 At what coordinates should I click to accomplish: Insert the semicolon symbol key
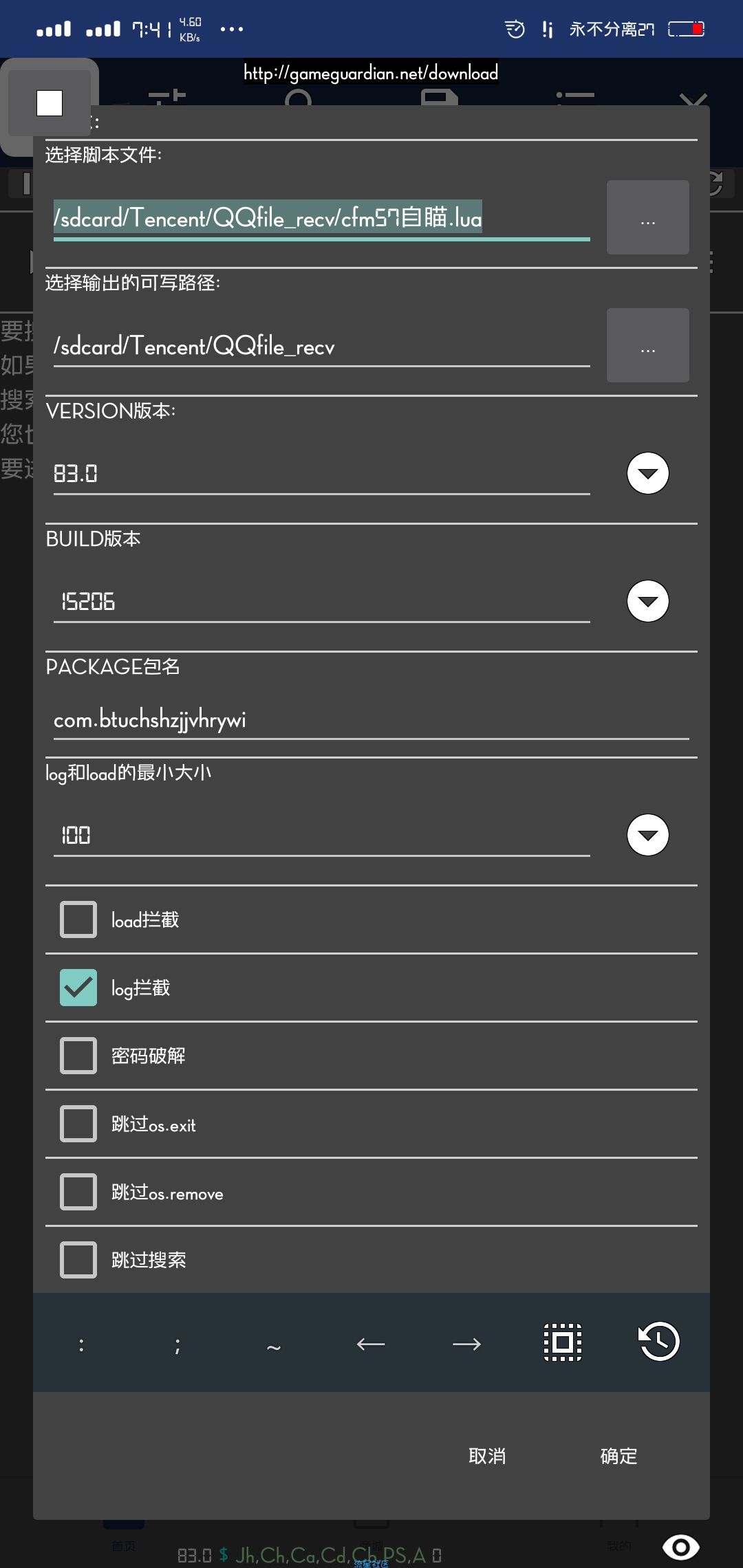(x=177, y=1345)
